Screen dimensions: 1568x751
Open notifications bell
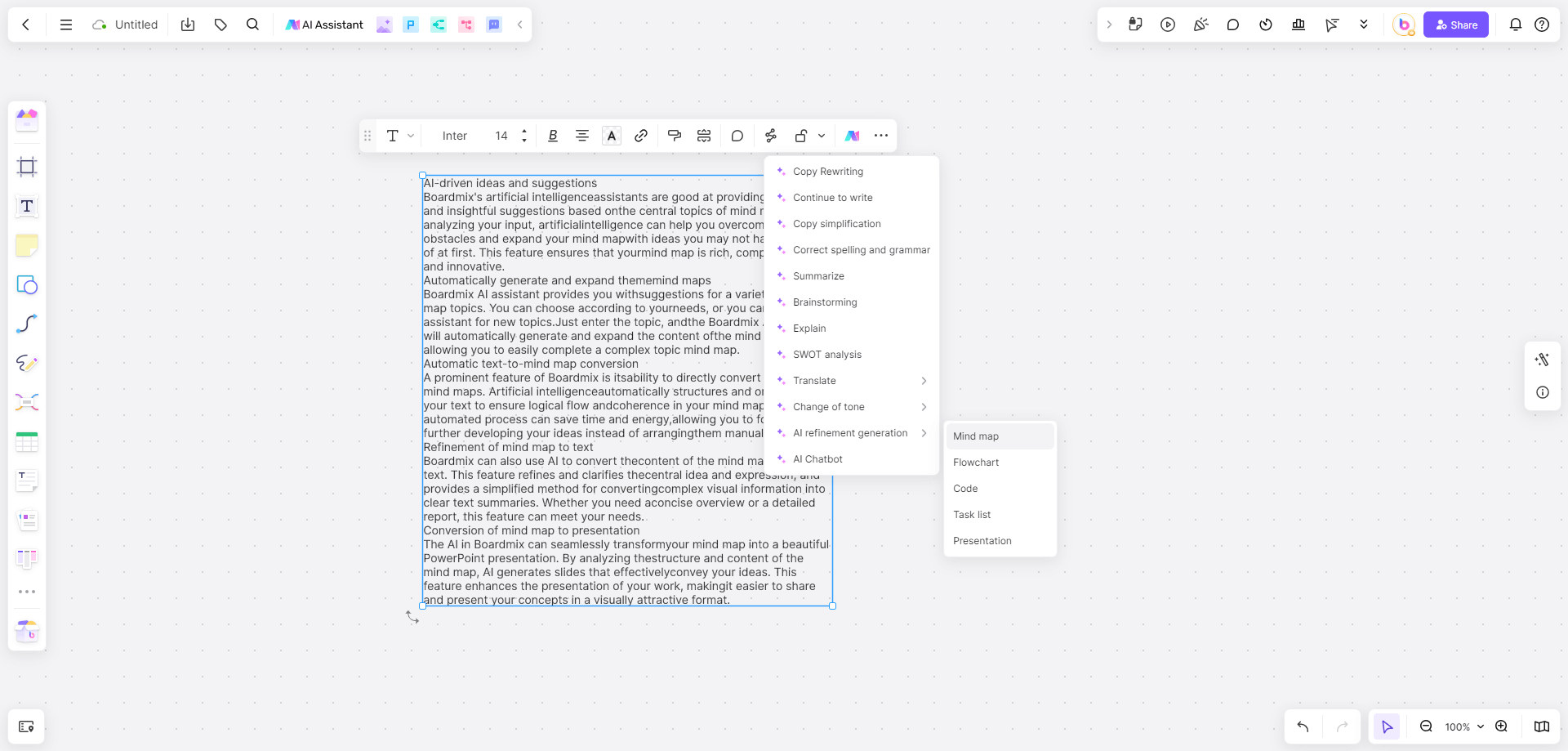(x=1516, y=25)
